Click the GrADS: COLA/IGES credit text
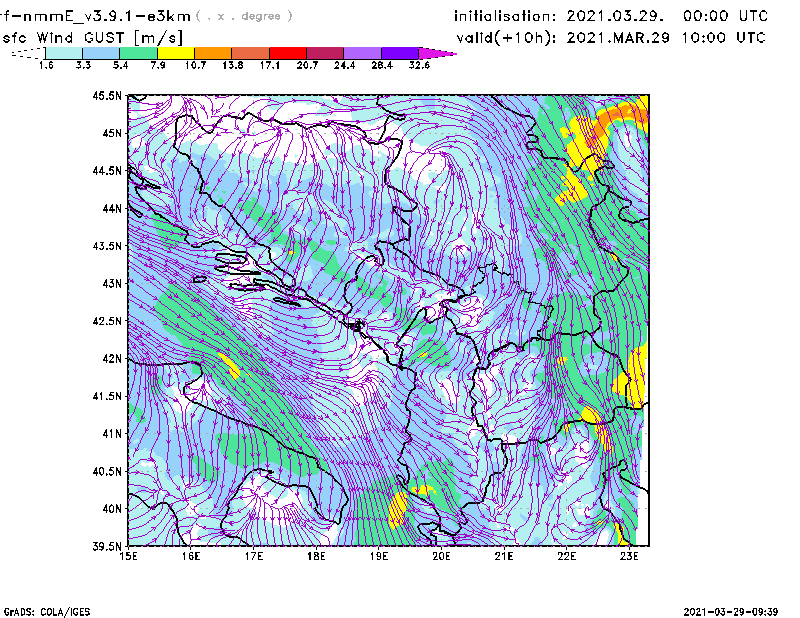The image size is (800, 618). click(37, 610)
